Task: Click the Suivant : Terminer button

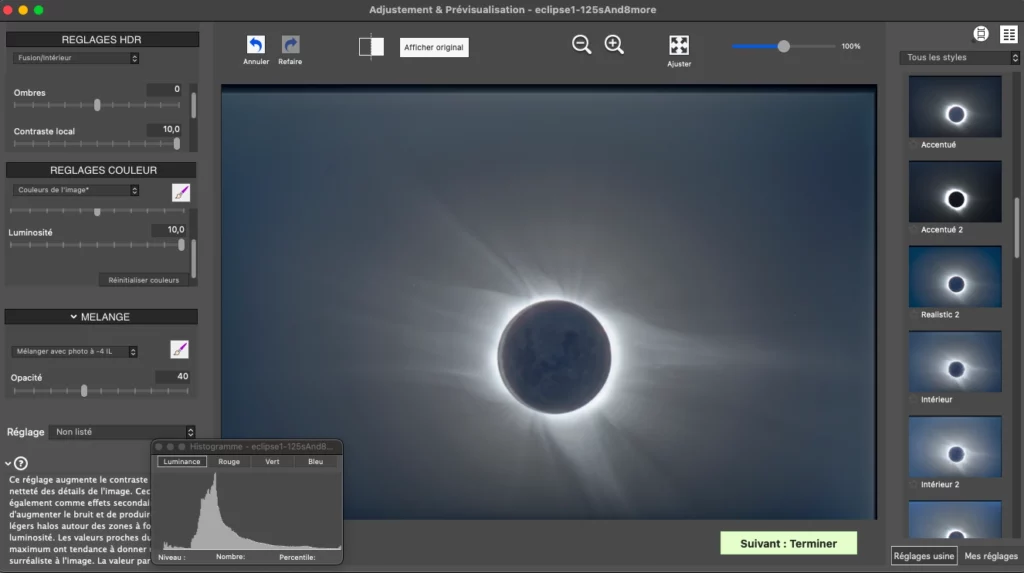Action: (x=788, y=543)
